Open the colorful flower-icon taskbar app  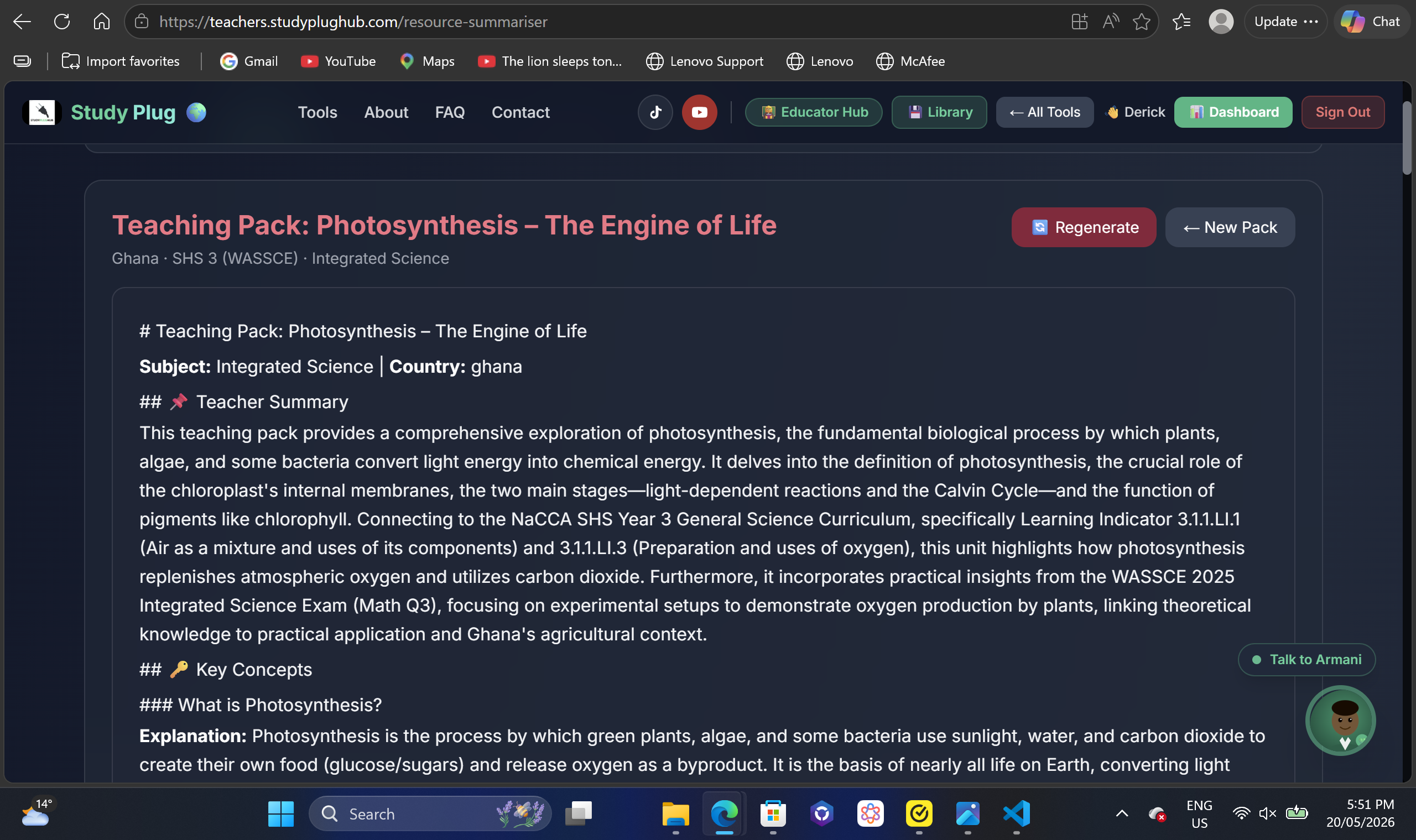point(870,814)
